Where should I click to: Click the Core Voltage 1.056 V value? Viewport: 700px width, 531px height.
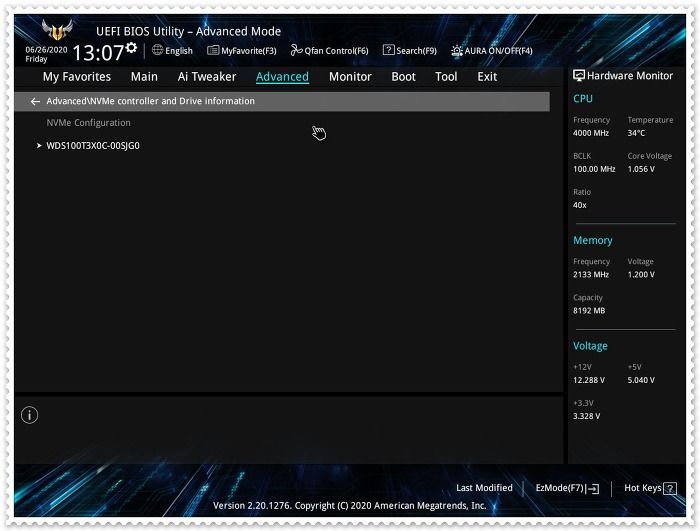click(x=641, y=169)
